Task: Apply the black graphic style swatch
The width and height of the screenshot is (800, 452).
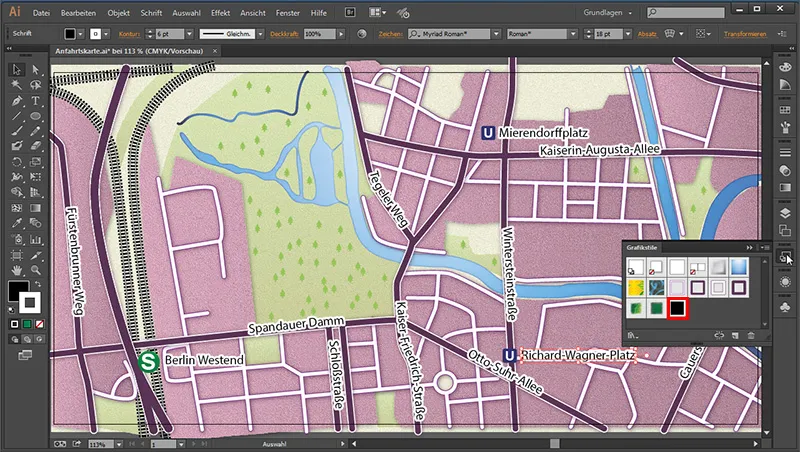Action: point(677,308)
